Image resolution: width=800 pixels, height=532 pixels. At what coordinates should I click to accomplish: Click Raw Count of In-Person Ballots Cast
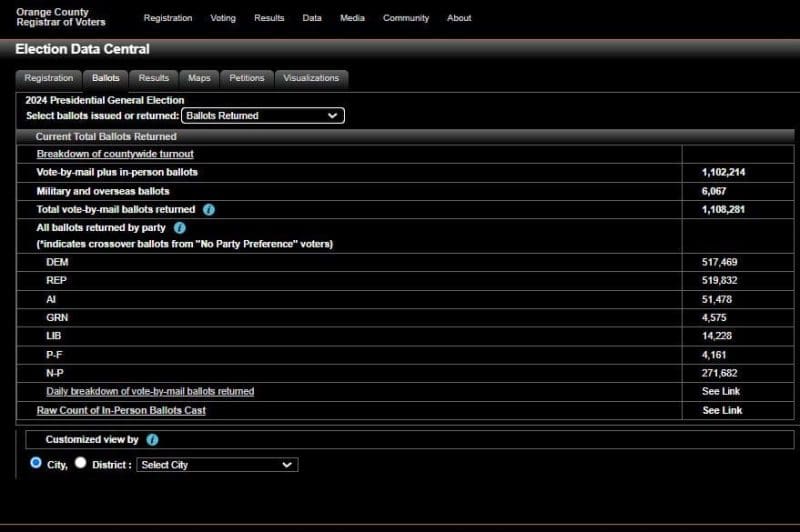[121, 410]
